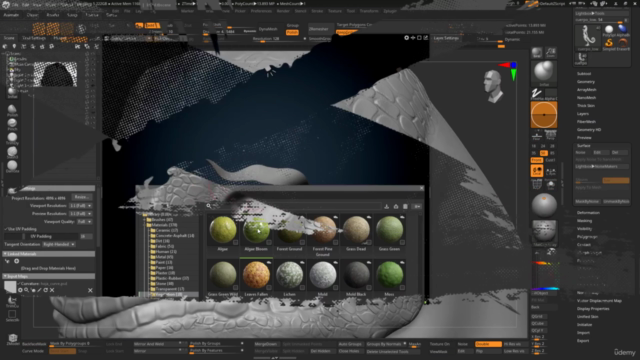Viewport: 640px width, 360px height.
Task: Open the Subtool palette section
Action: coord(584,73)
